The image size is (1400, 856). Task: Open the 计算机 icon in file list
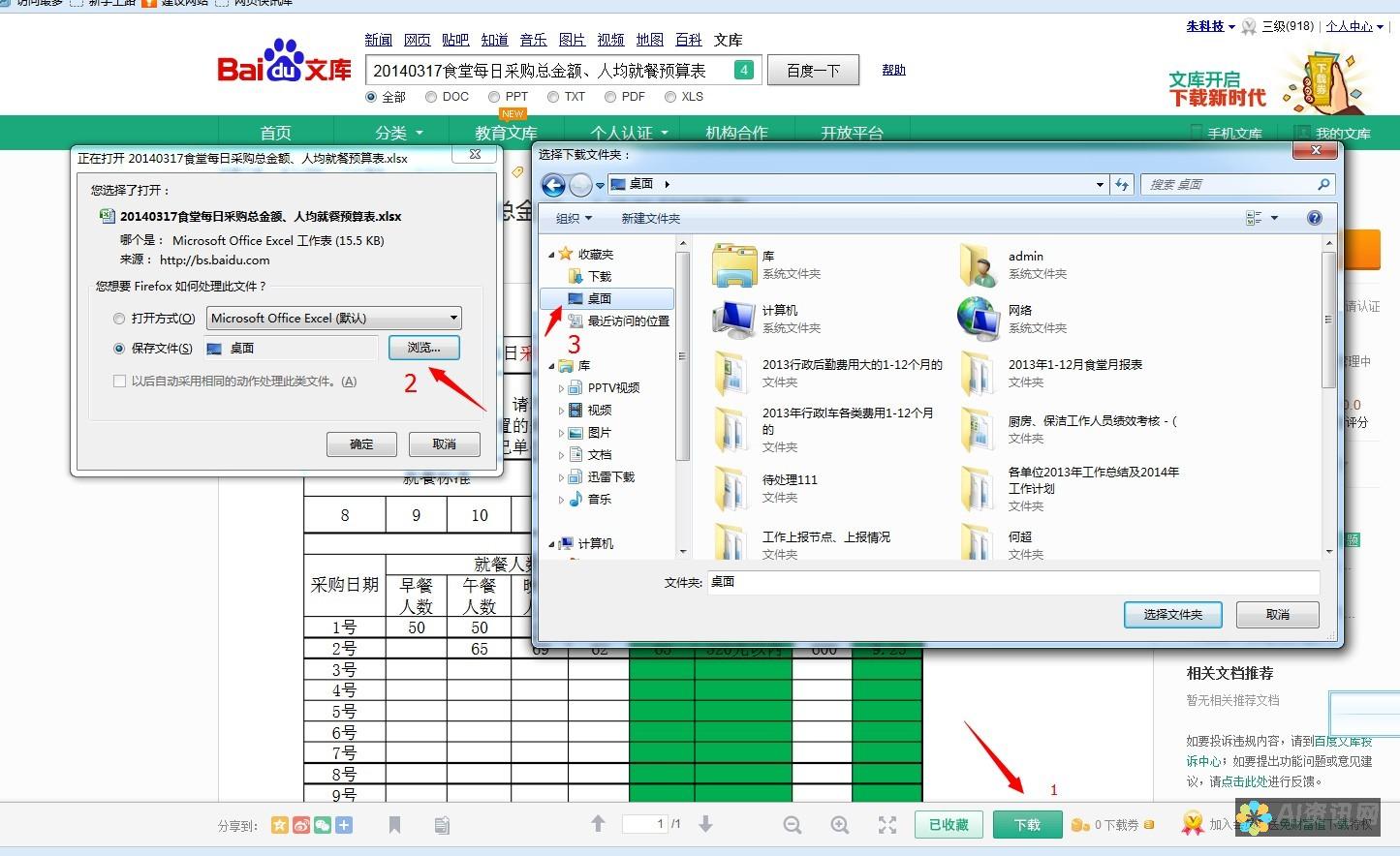pyautogui.click(x=733, y=319)
